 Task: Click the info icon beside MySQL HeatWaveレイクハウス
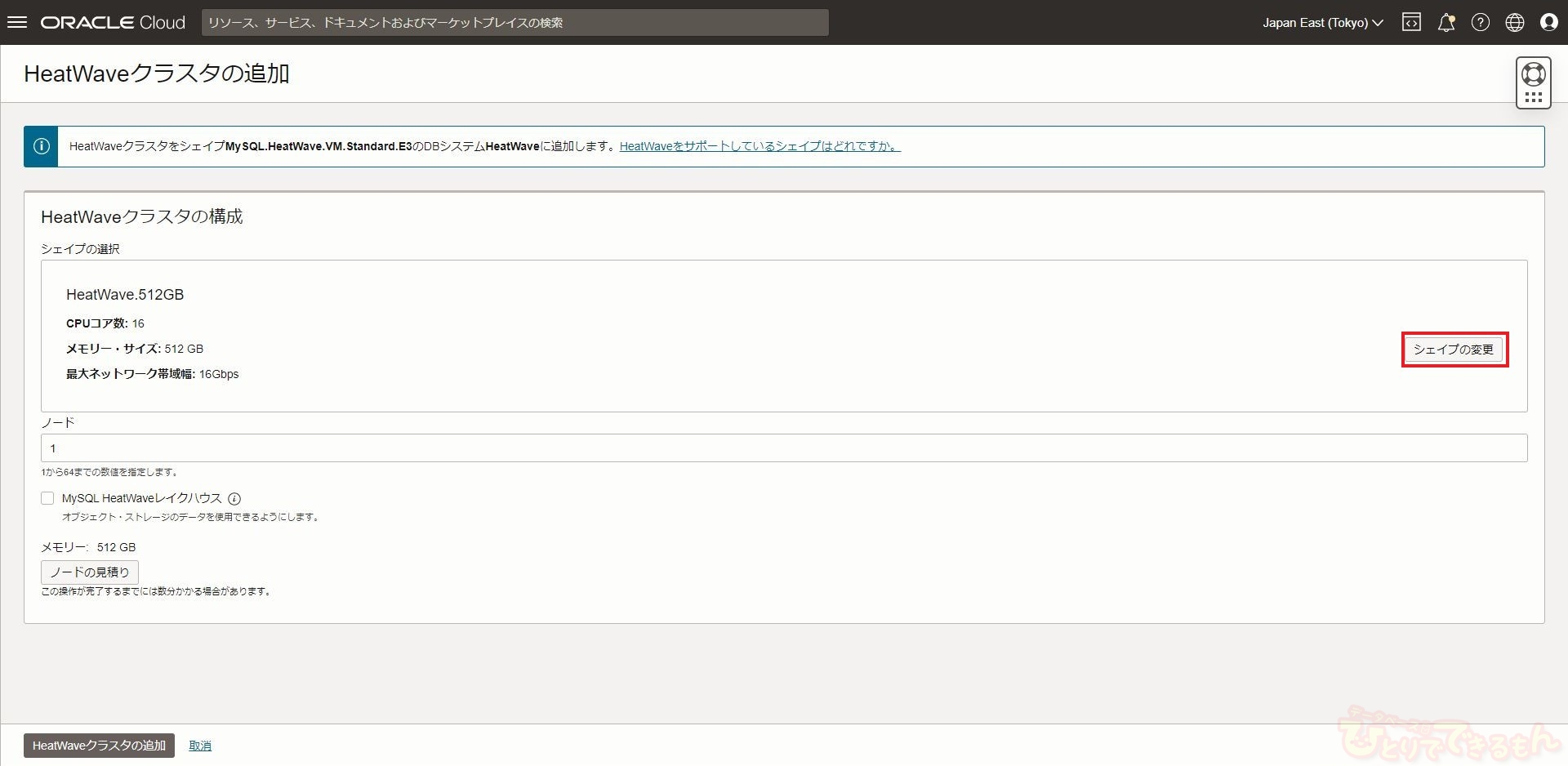click(x=234, y=499)
